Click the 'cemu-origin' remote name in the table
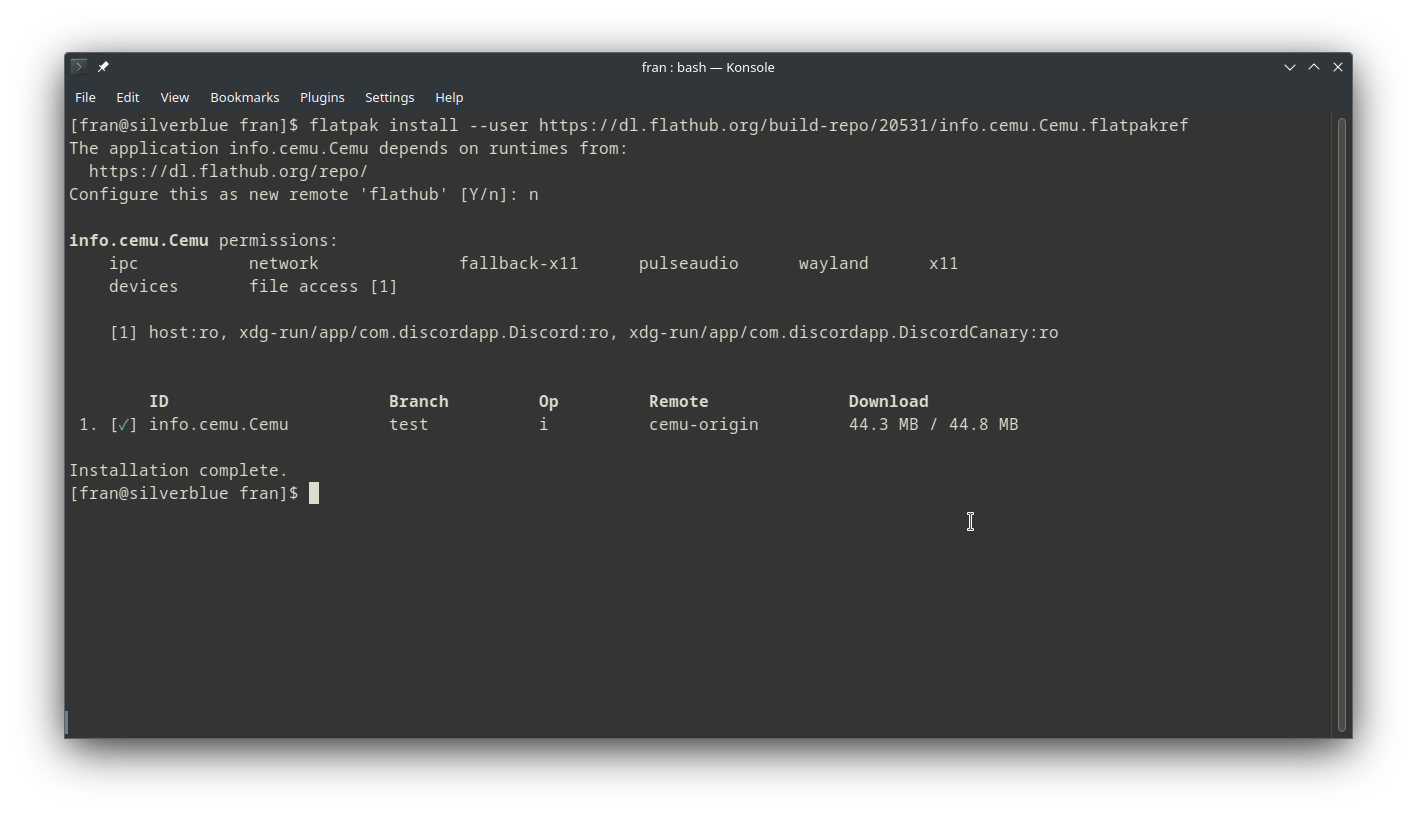 703,424
